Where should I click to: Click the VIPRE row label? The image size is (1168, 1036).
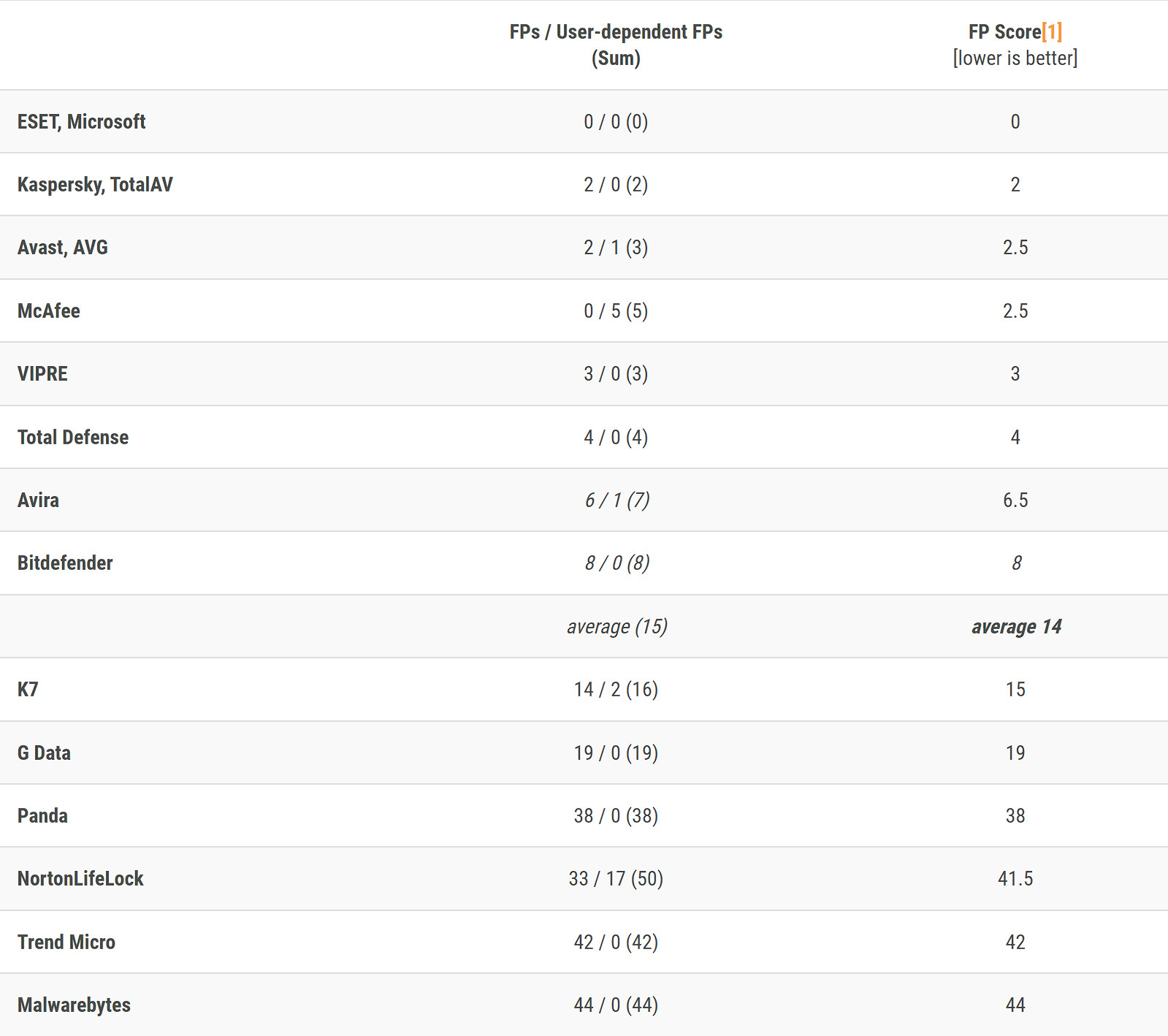tap(42, 374)
